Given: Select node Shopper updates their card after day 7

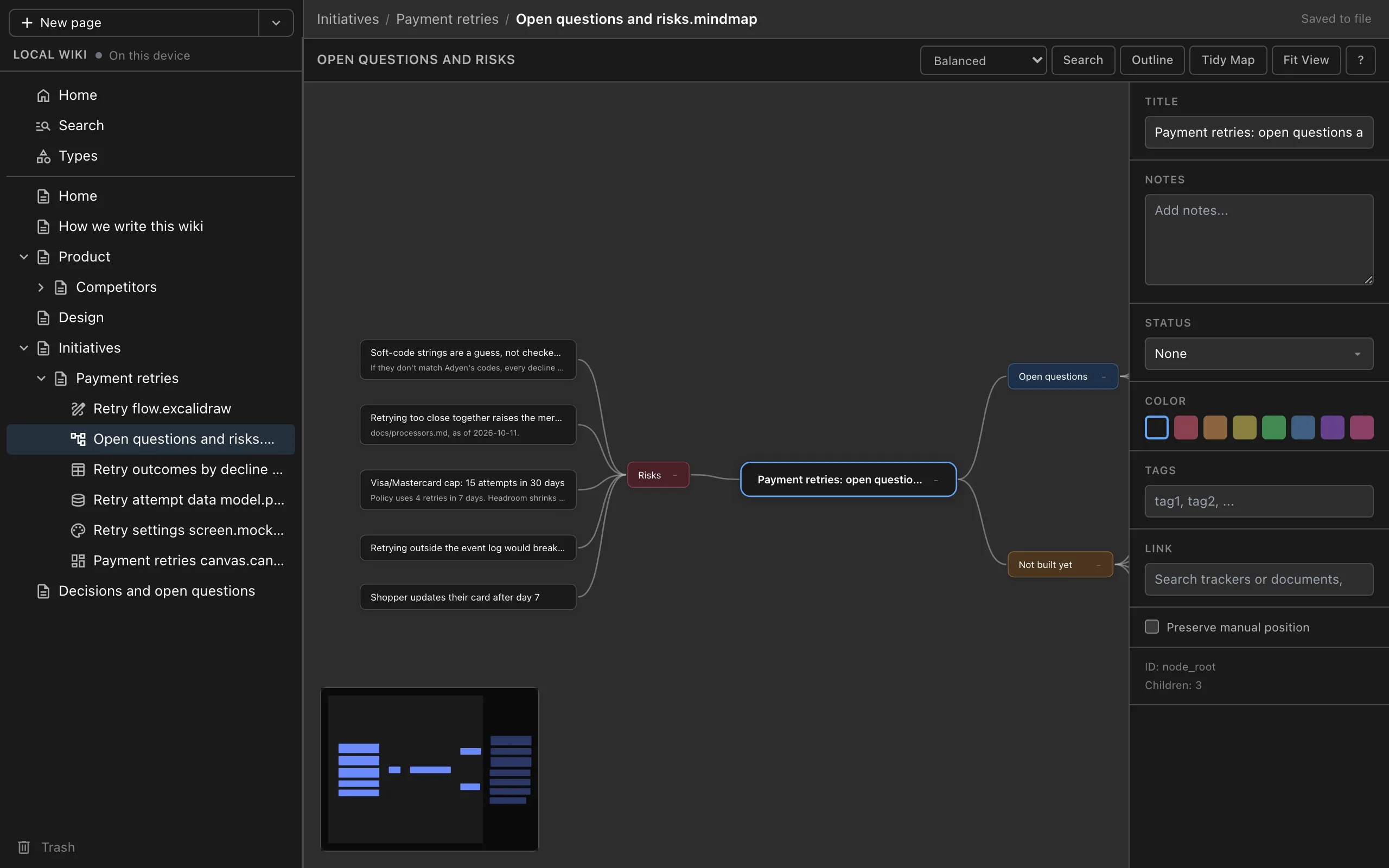Looking at the screenshot, I should pyautogui.click(x=468, y=597).
